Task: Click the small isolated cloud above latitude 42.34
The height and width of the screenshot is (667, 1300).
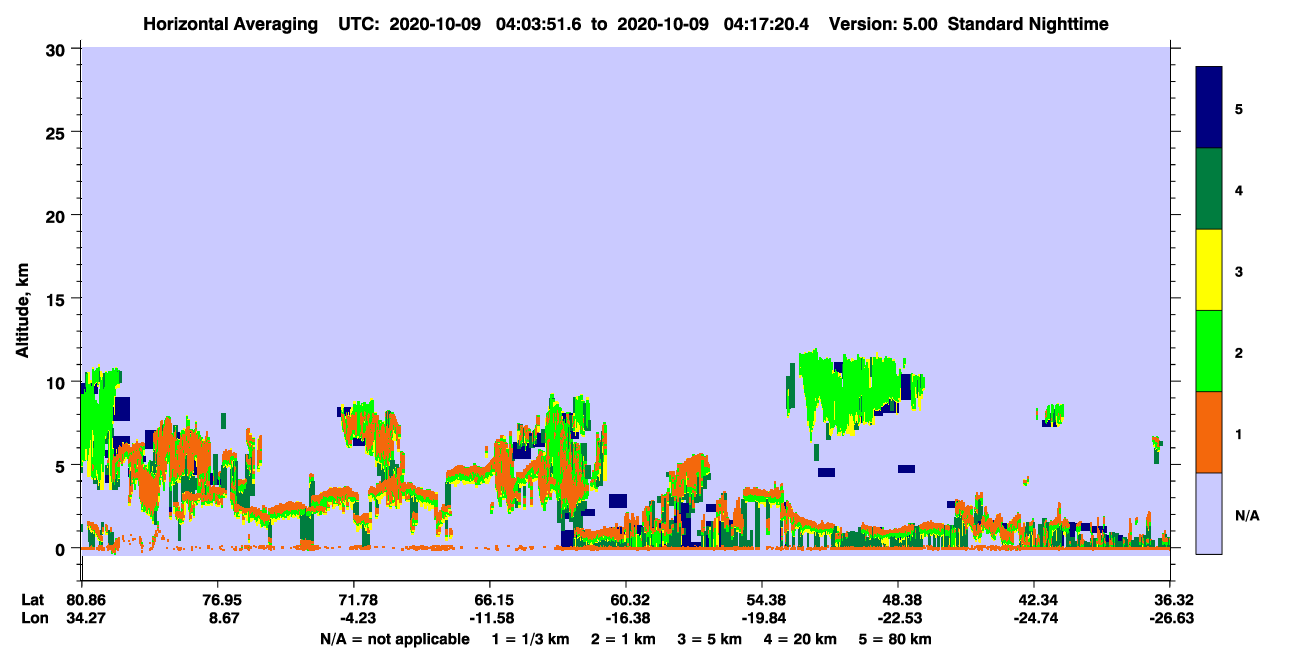Action: click(1052, 415)
